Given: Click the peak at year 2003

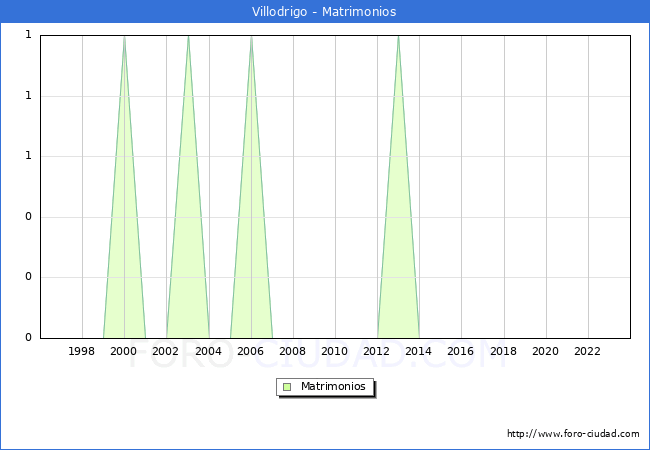Looking at the screenshot, I should click(x=188, y=38).
